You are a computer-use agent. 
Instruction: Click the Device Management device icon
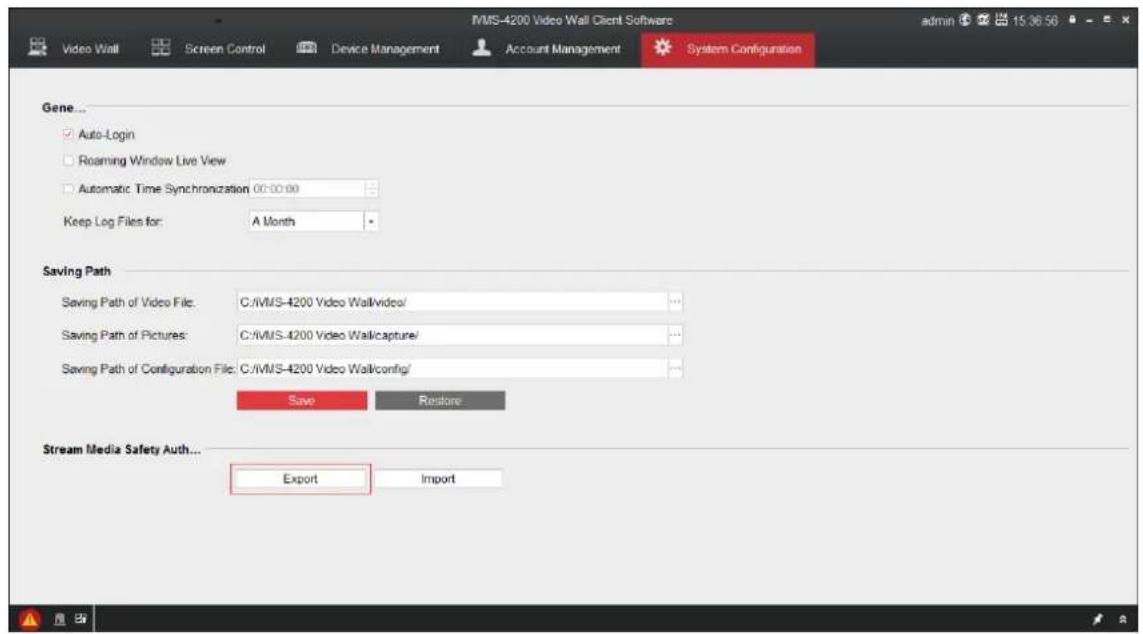click(x=306, y=48)
